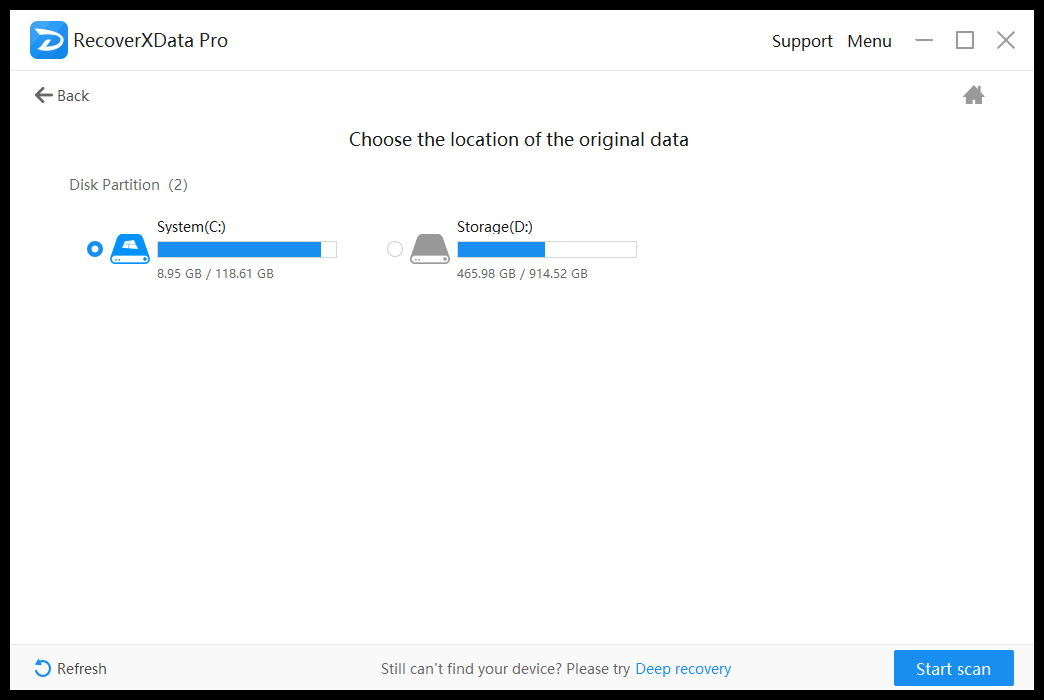Click the Storage(D:) usage bar
The image size is (1044, 700).
pyautogui.click(x=547, y=249)
